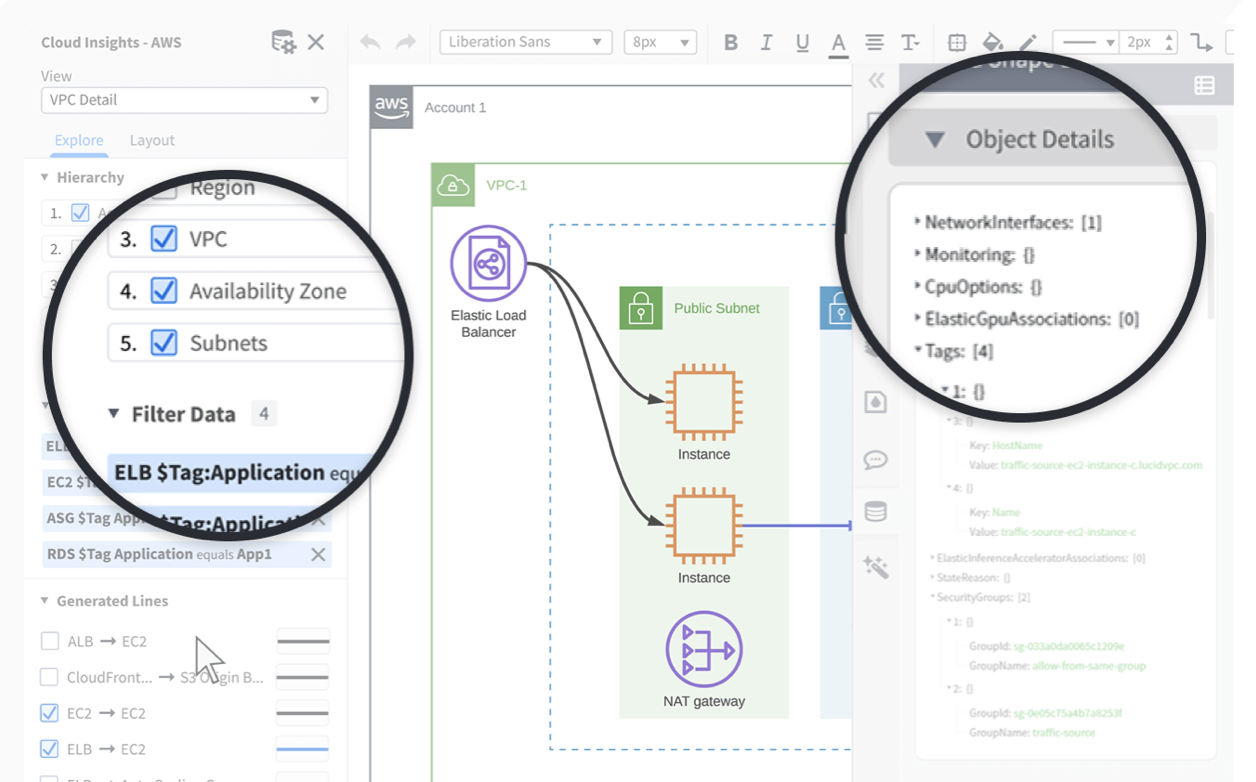The height and width of the screenshot is (782, 1256).
Task: Open the magic wand panel in right dock
Action: (875, 568)
